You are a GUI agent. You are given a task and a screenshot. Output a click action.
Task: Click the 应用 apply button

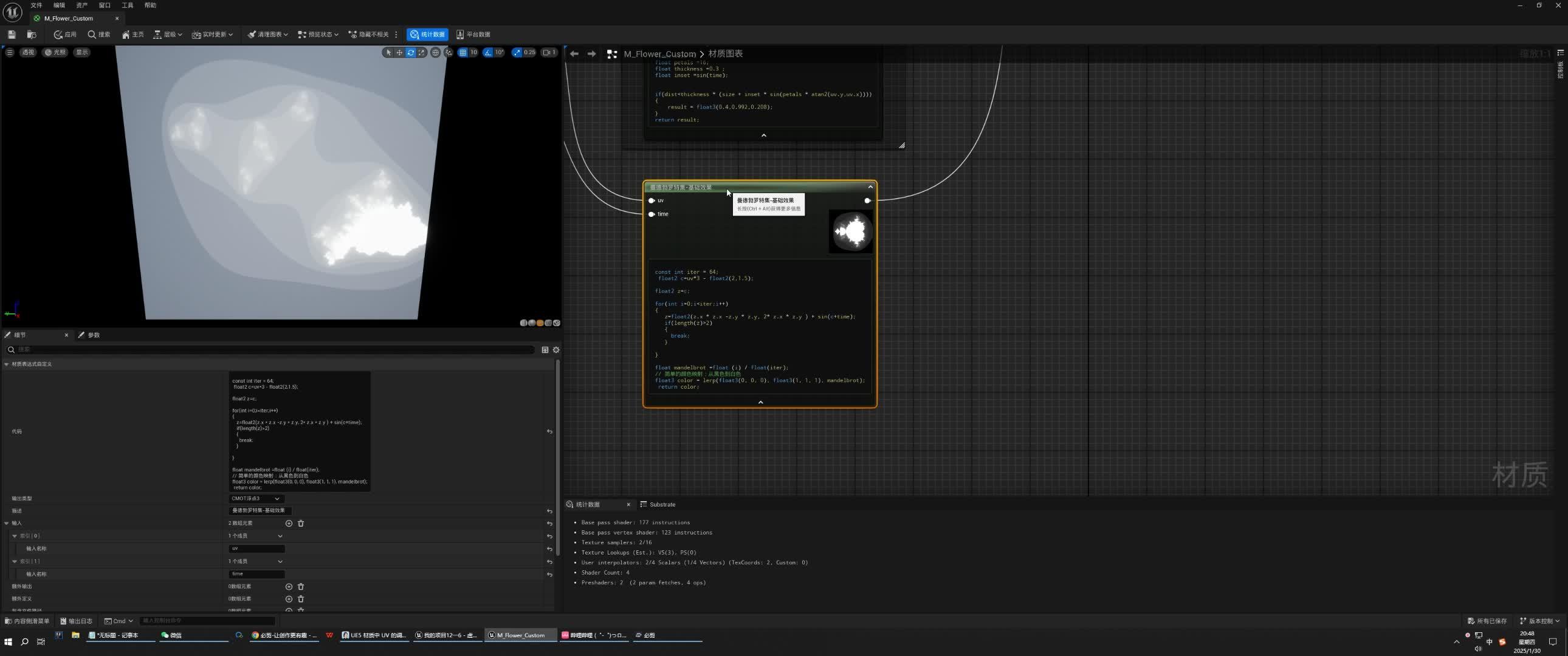65,35
